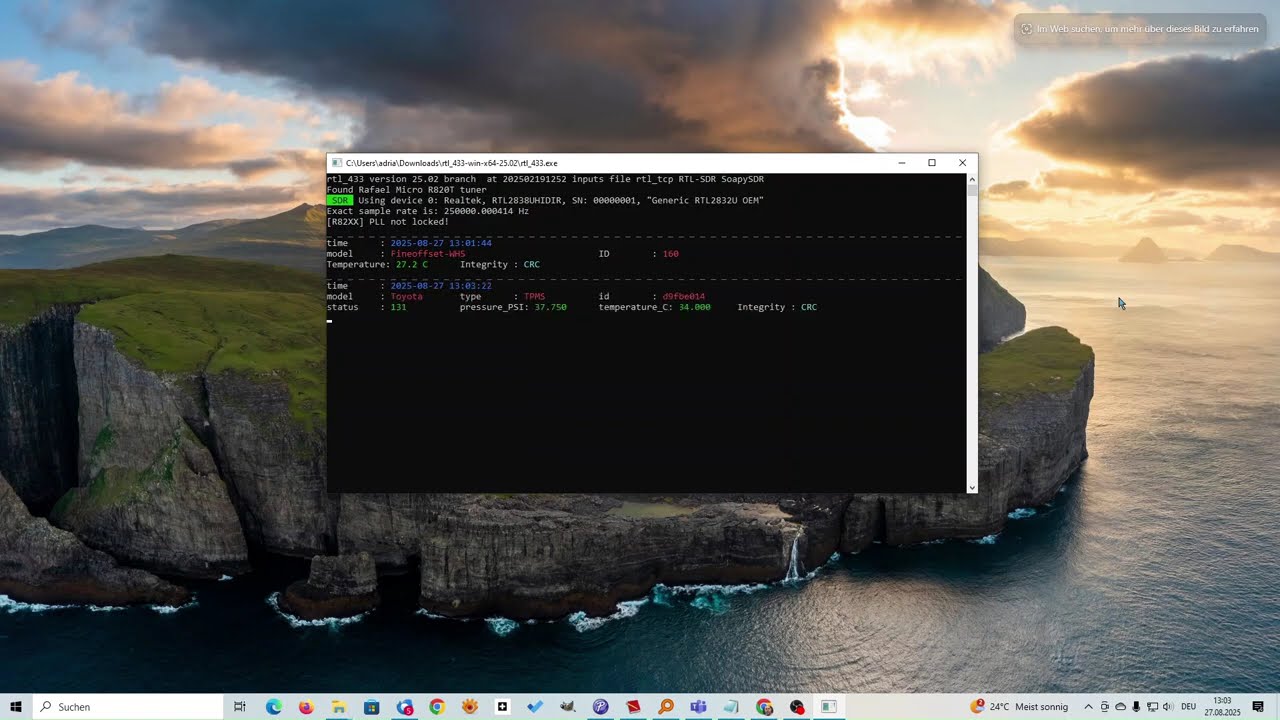Open the dark round icon with red dot
Viewport: 1280px width, 720px height.
(x=797, y=707)
